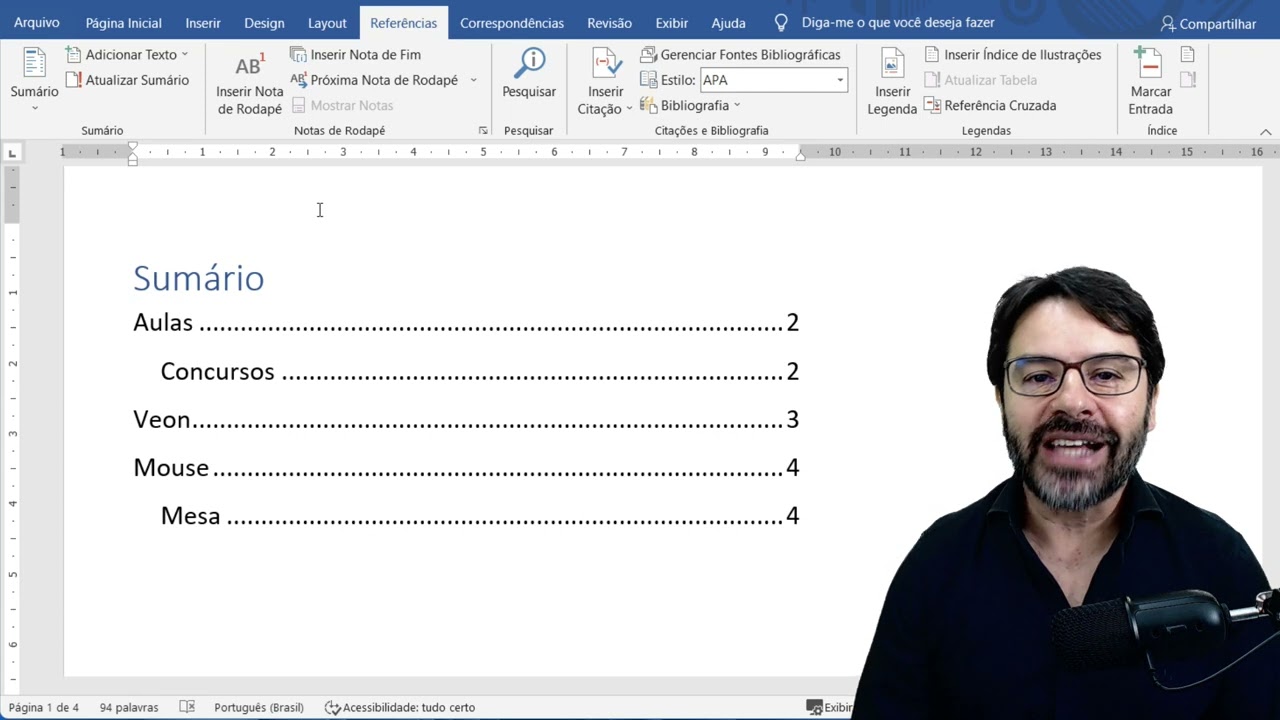This screenshot has height=720, width=1280.
Task: Click the Exibir display settings icon
Action: (x=814, y=707)
